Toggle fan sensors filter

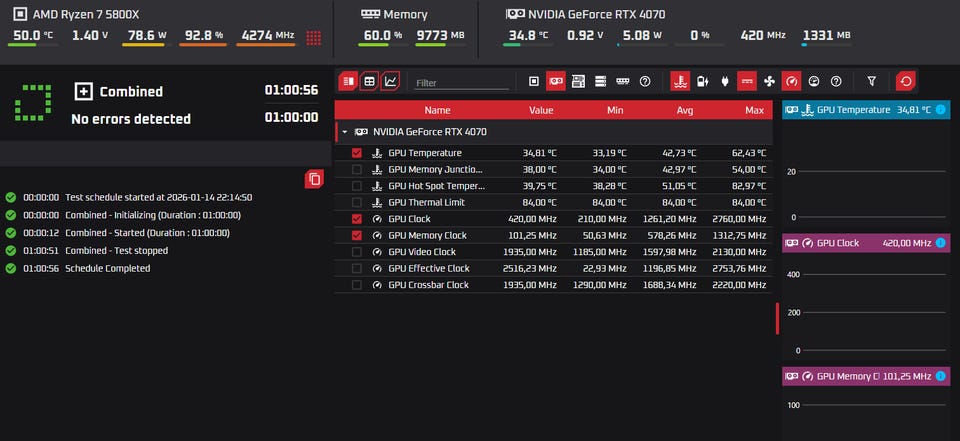click(x=770, y=81)
